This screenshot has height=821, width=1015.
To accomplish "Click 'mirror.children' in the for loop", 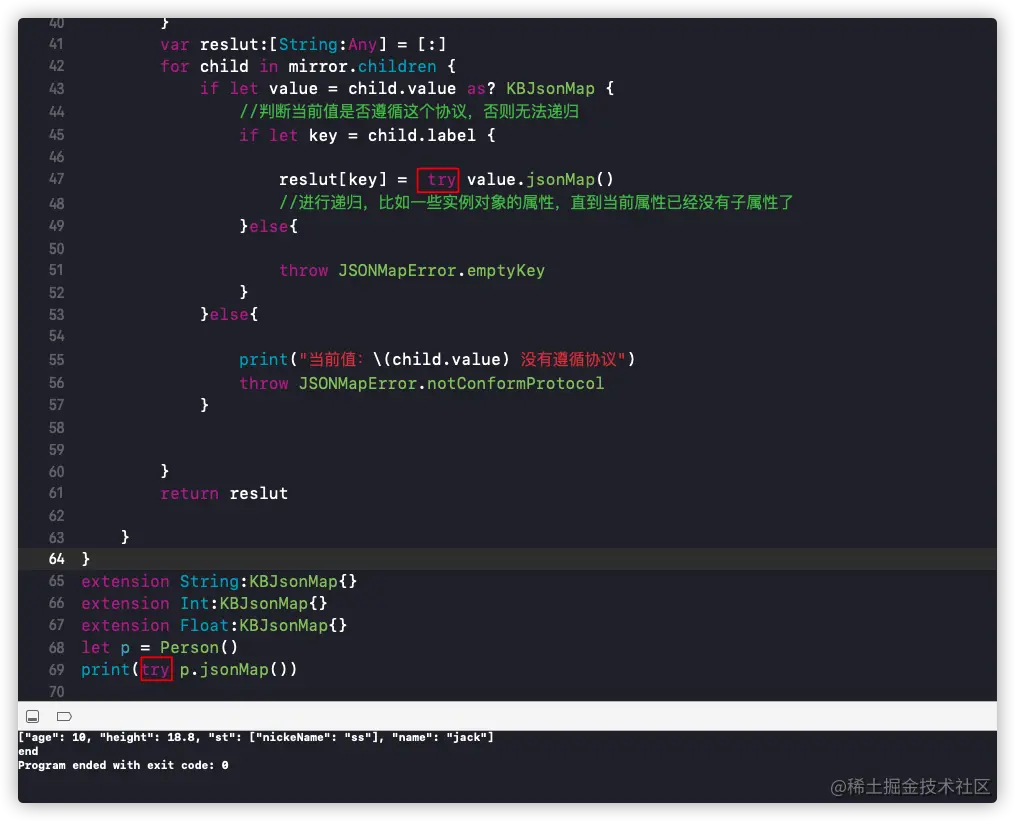I will pyautogui.click(x=362, y=66).
